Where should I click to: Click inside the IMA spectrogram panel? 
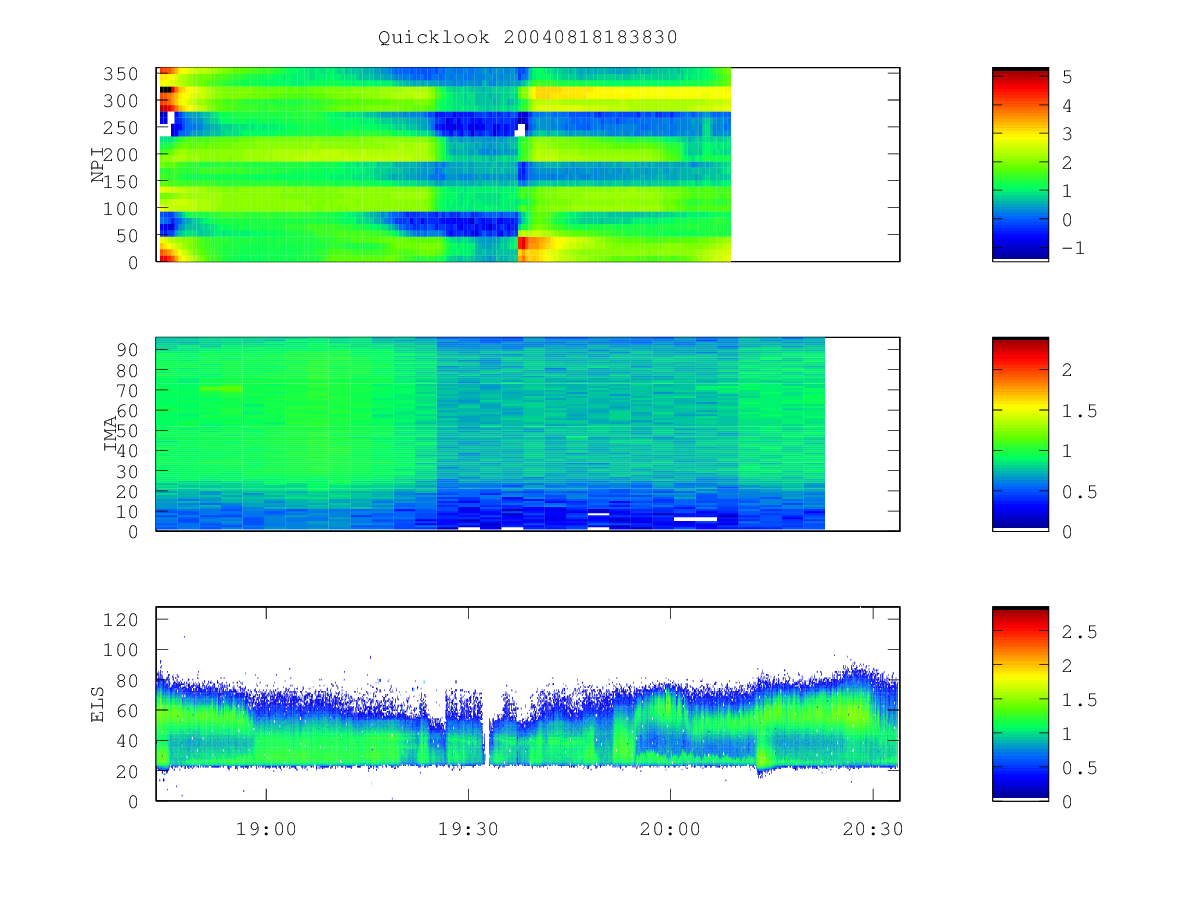pyautogui.click(x=528, y=434)
